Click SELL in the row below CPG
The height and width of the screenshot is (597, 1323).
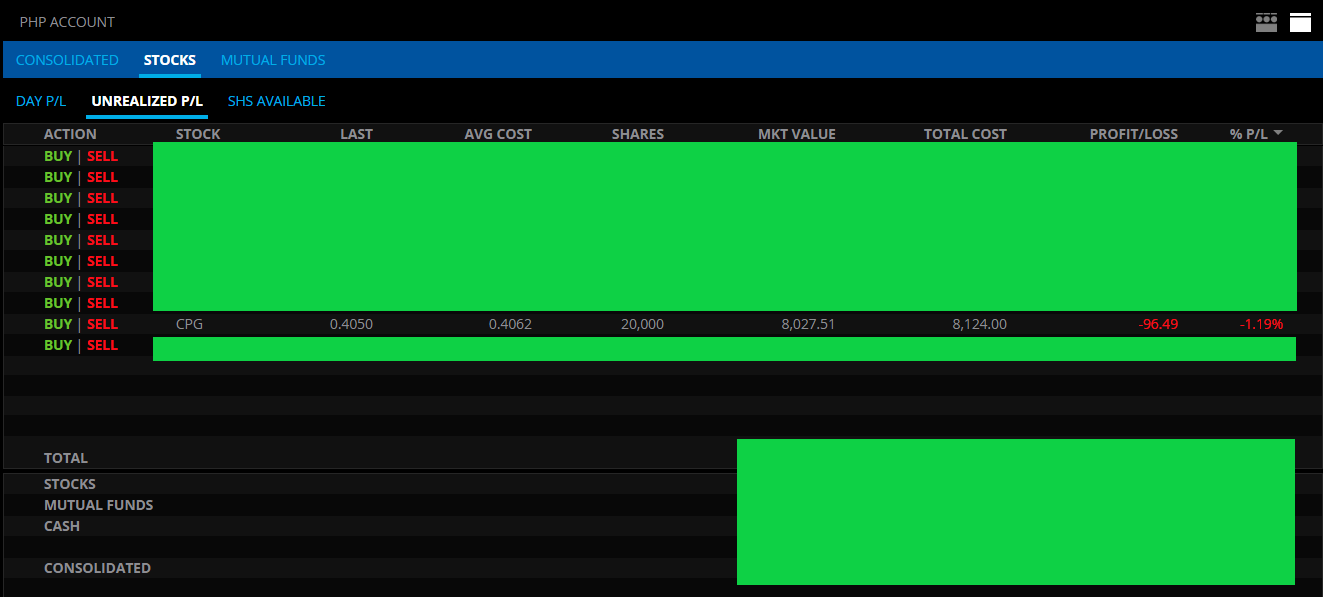(x=102, y=345)
